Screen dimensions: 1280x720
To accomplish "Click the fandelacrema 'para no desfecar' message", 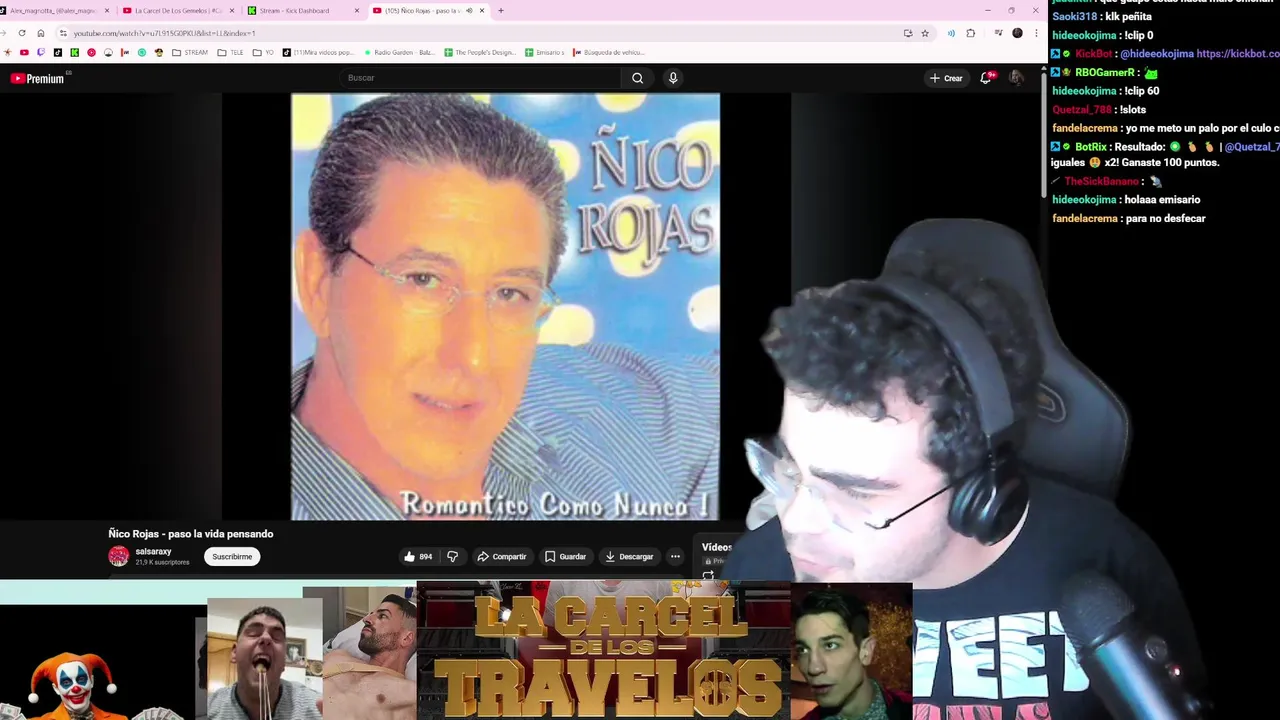I will [1129, 219].
